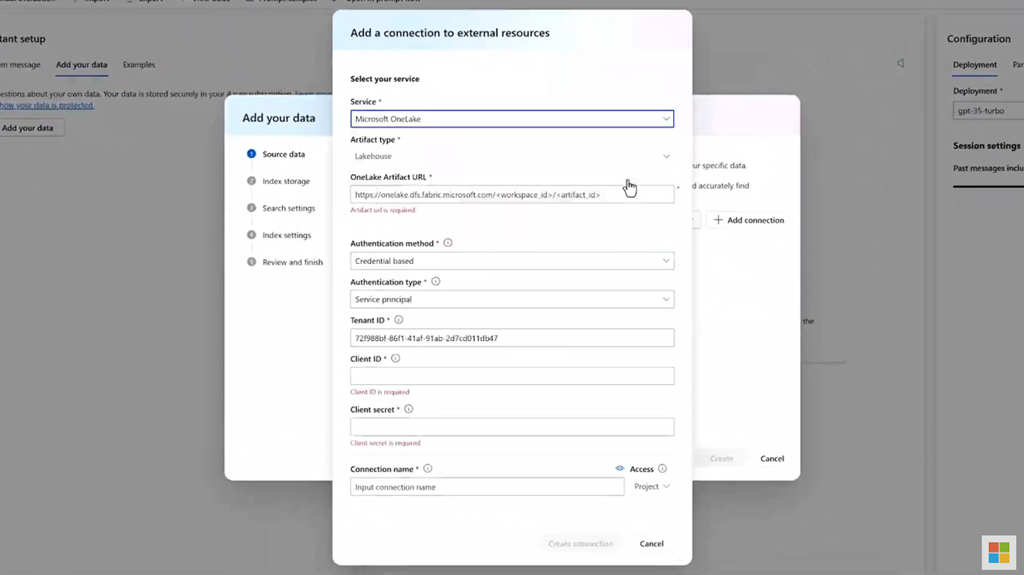The image size is (1024, 575).
Task: Open the Project access dropdown
Action: [x=652, y=487]
